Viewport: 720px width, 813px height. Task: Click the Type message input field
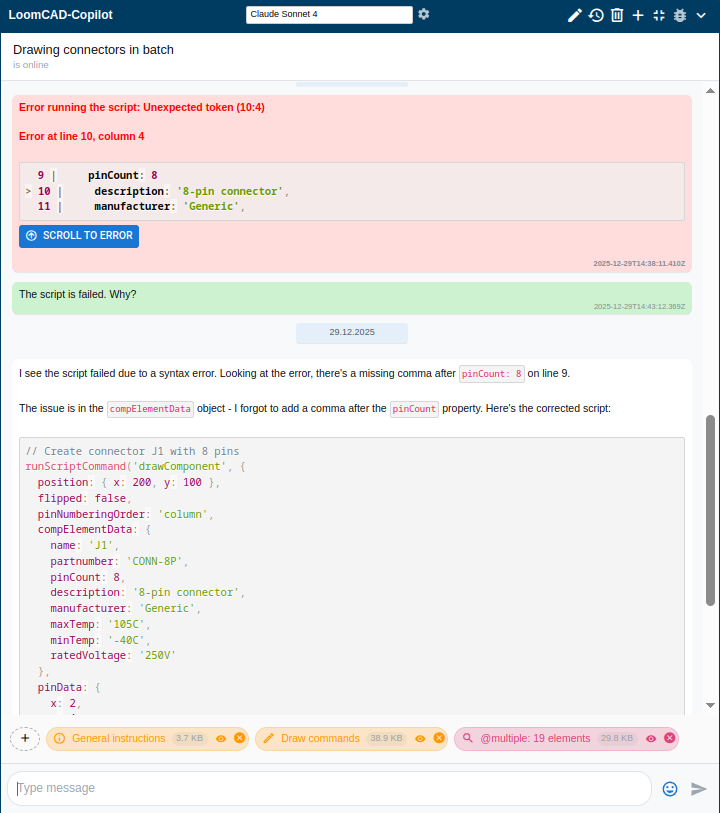(330, 788)
